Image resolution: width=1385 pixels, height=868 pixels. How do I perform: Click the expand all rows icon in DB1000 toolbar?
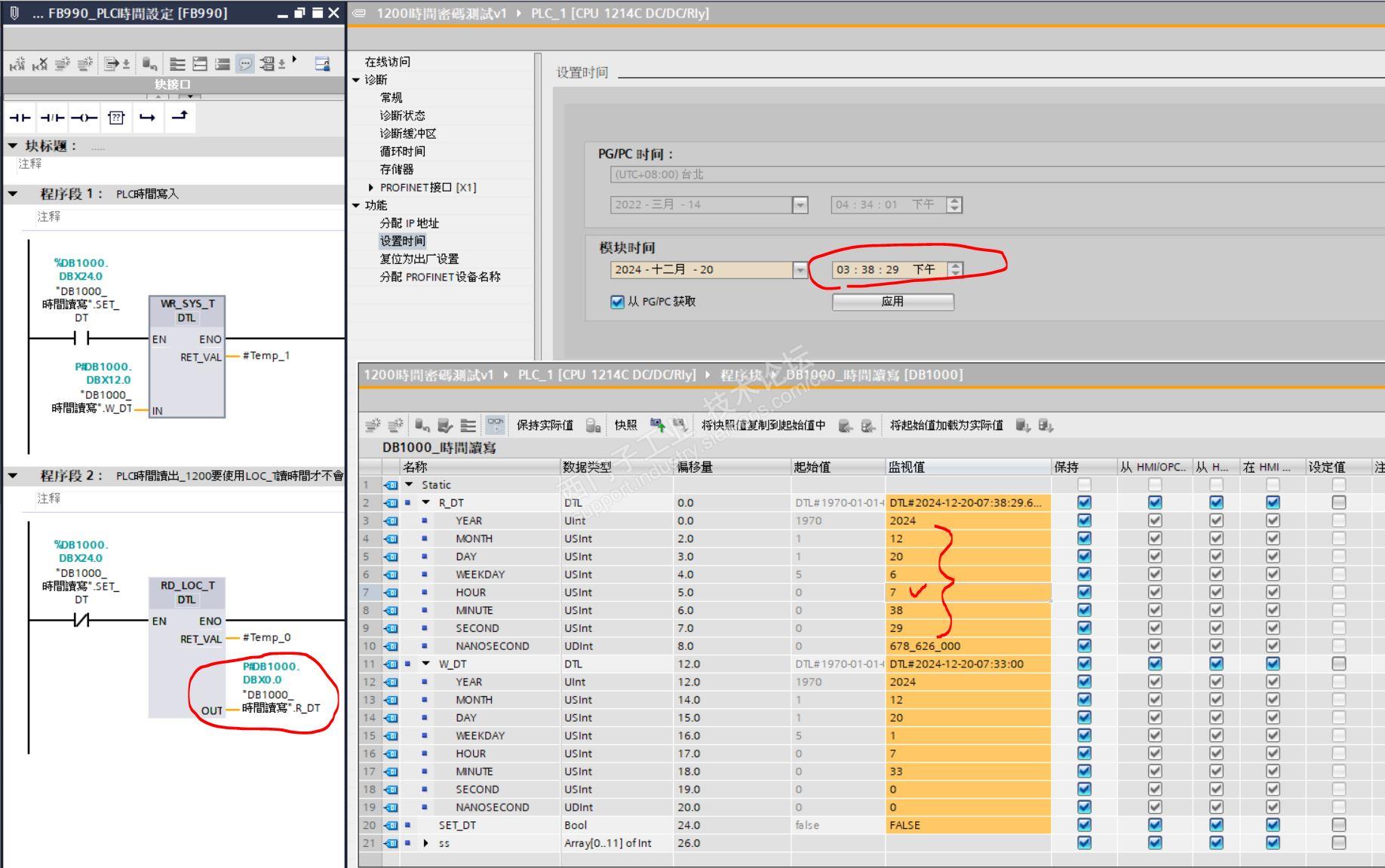(x=468, y=425)
